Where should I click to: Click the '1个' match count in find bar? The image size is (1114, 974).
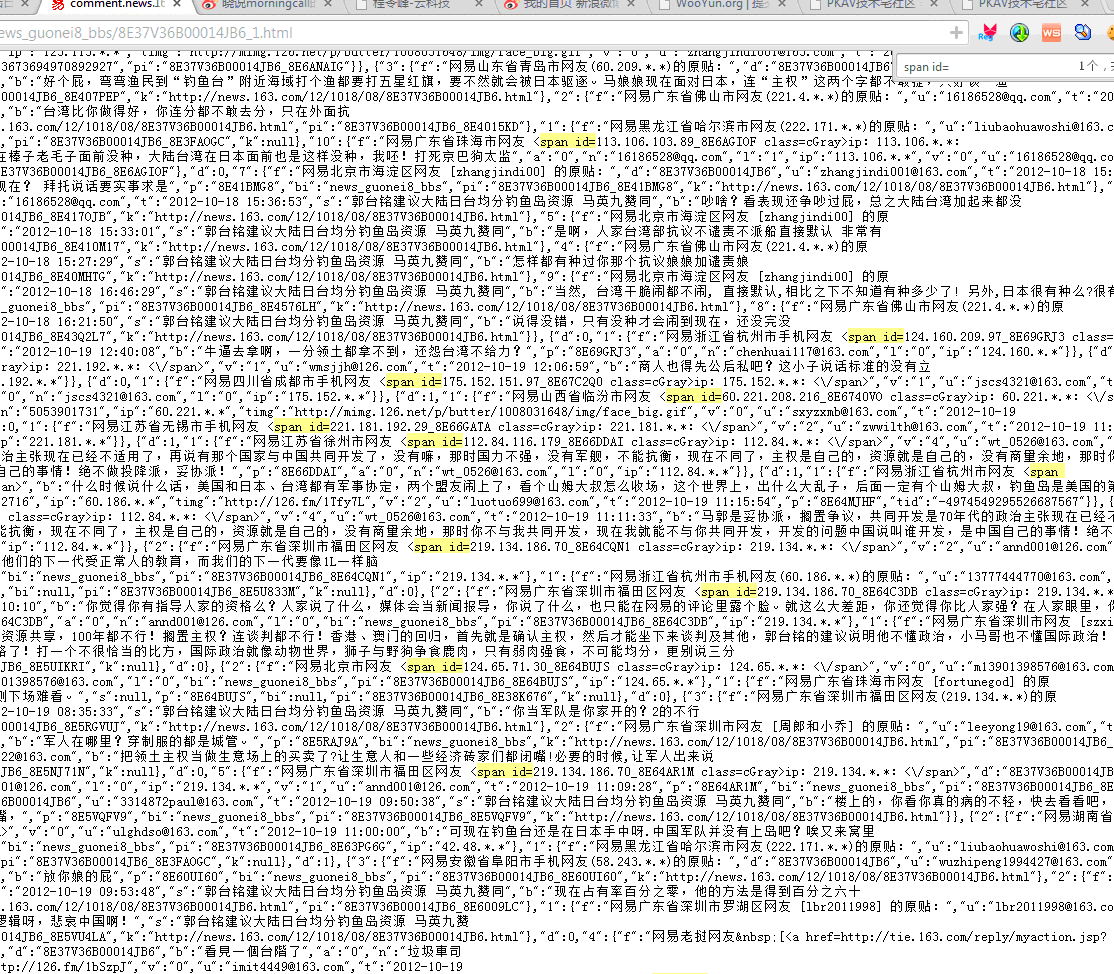(x=1088, y=66)
